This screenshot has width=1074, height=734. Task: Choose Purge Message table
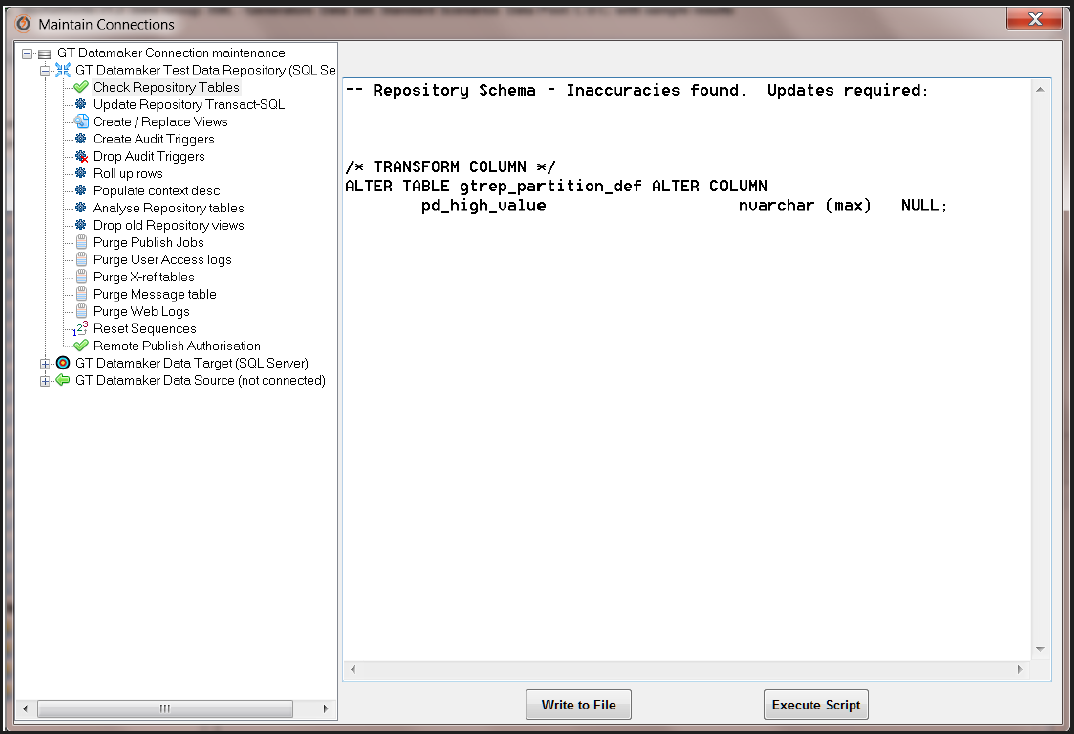[x=155, y=294]
